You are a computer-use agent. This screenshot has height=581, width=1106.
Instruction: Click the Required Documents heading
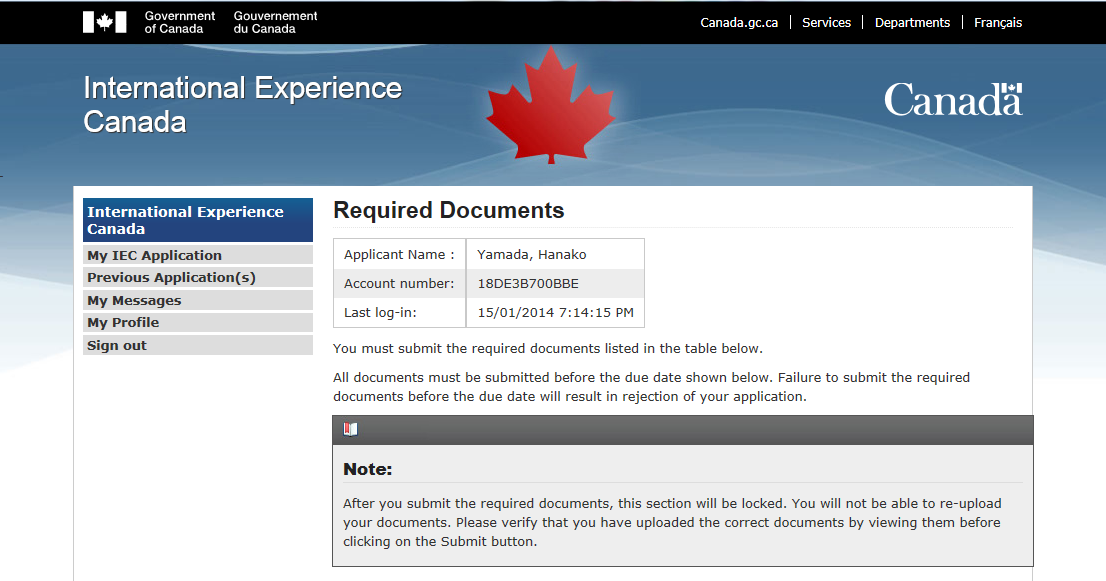coord(449,210)
